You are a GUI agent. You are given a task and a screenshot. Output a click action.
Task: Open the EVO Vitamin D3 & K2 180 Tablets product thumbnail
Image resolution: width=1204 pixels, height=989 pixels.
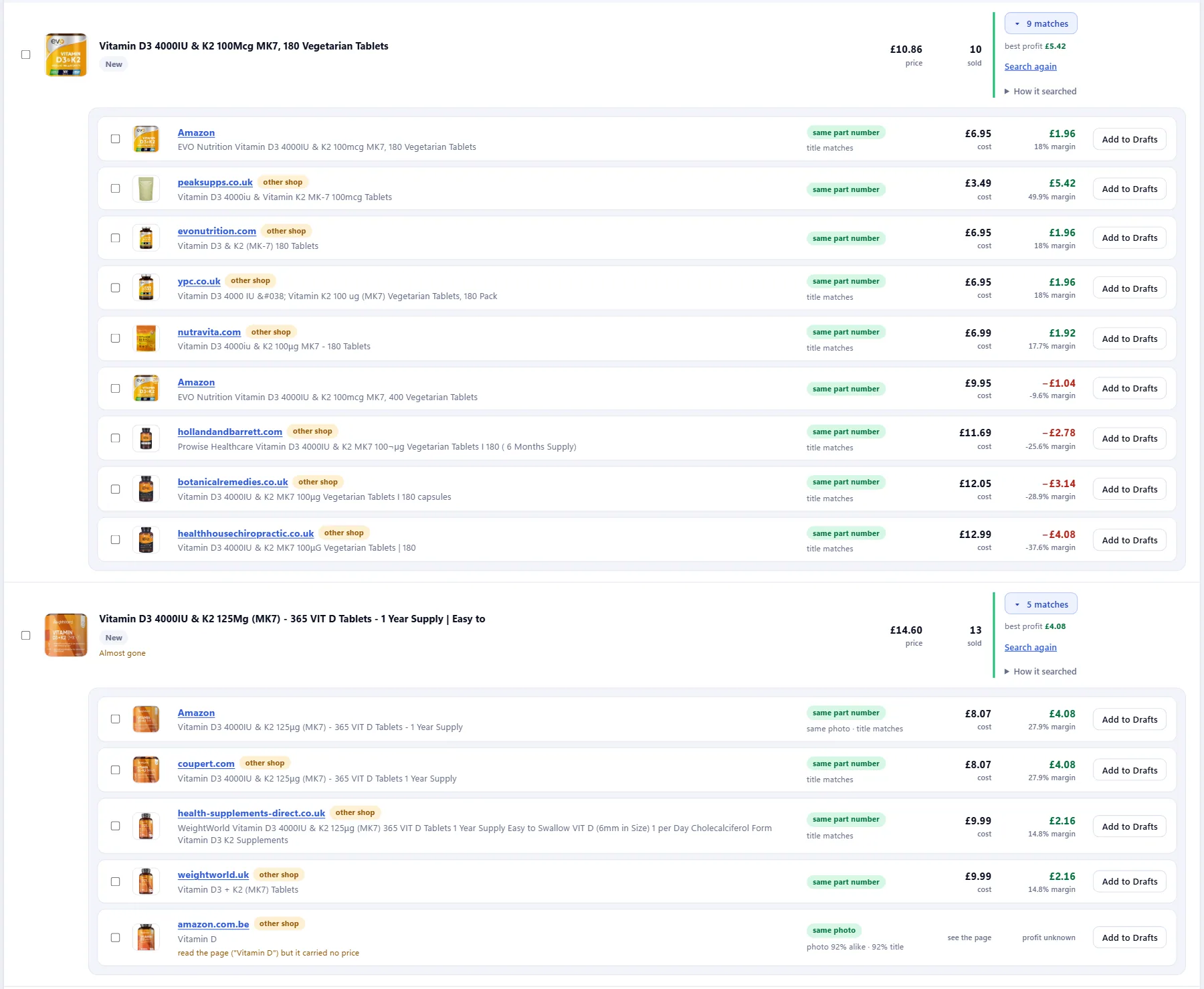click(x=66, y=55)
